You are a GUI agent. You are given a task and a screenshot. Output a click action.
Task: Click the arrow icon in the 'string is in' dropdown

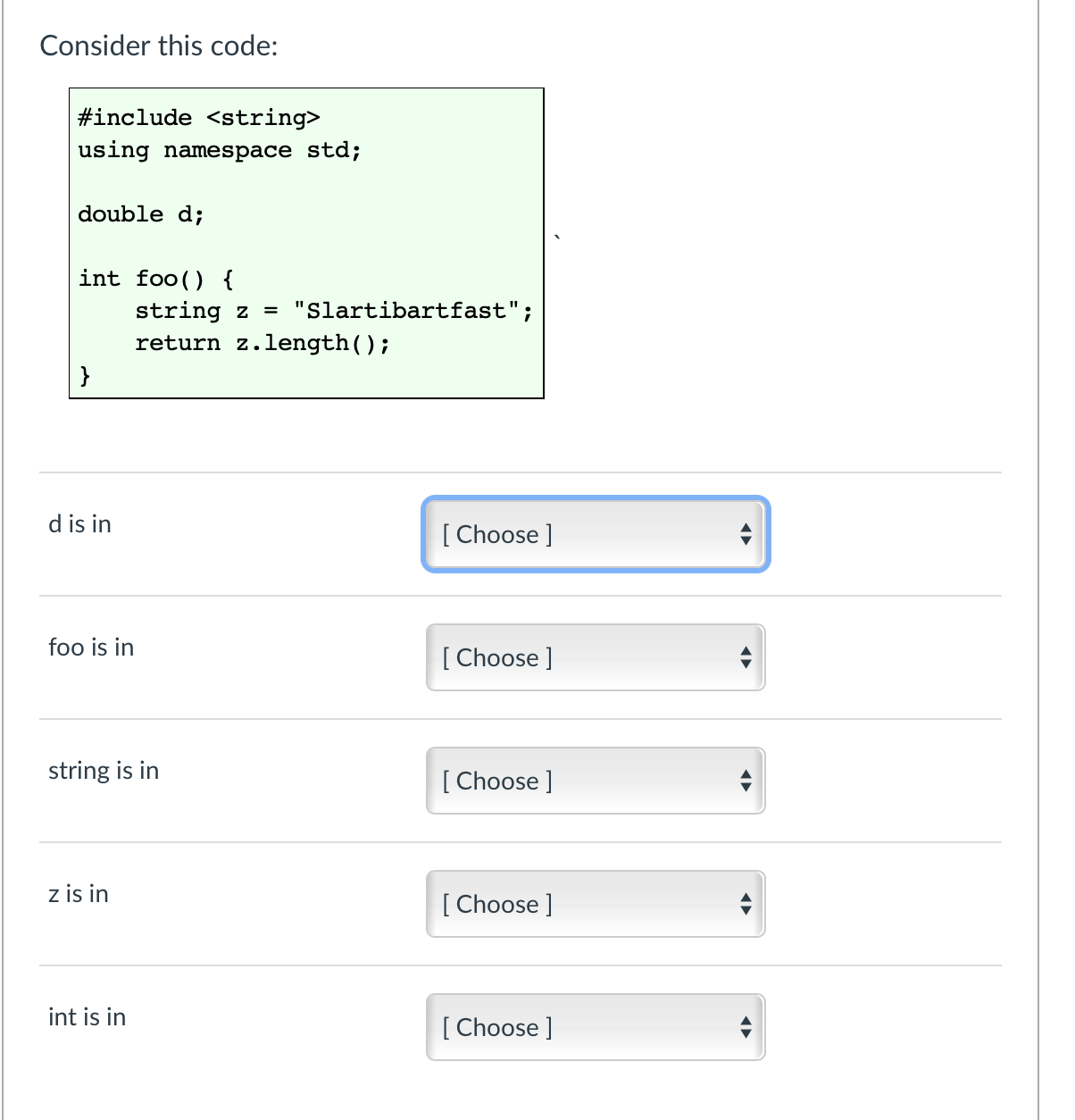(x=746, y=781)
